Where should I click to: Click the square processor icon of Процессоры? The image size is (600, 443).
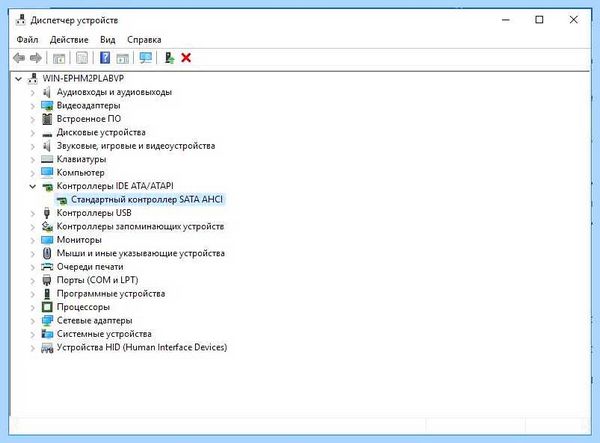pyautogui.click(x=47, y=307)
